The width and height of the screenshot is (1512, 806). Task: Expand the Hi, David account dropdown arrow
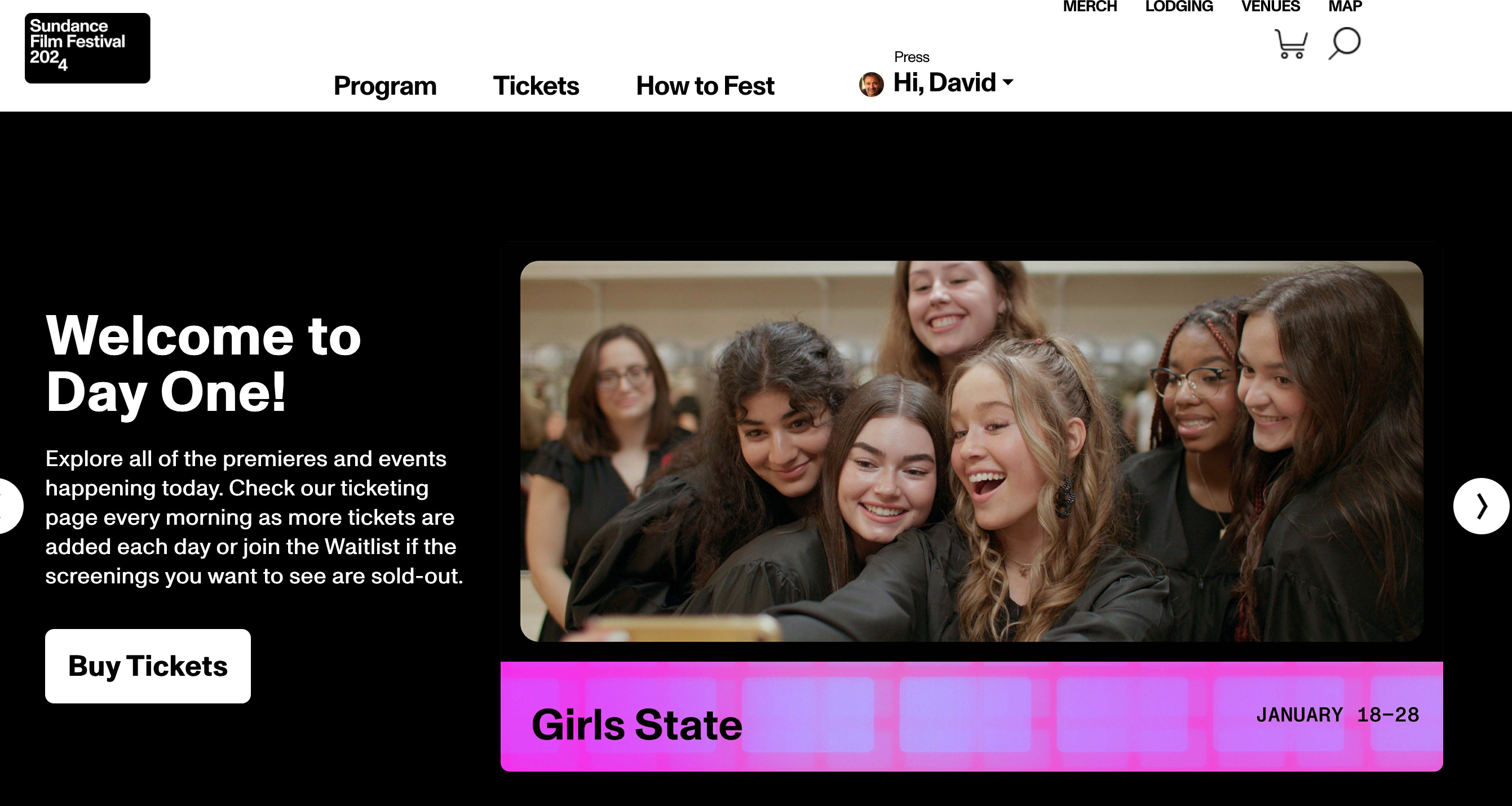point(1008,82)
